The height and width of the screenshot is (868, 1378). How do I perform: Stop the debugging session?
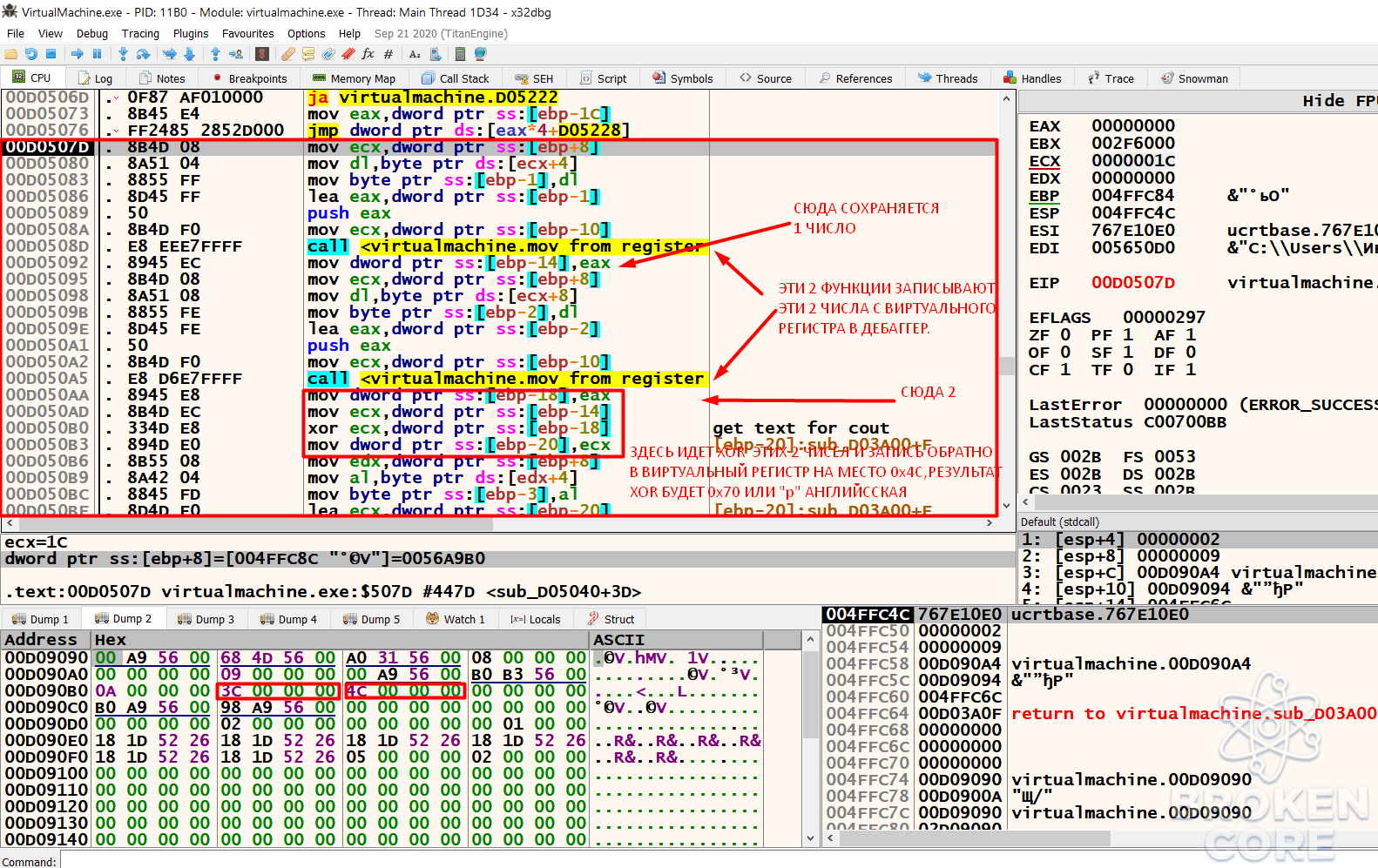(51, 54)
